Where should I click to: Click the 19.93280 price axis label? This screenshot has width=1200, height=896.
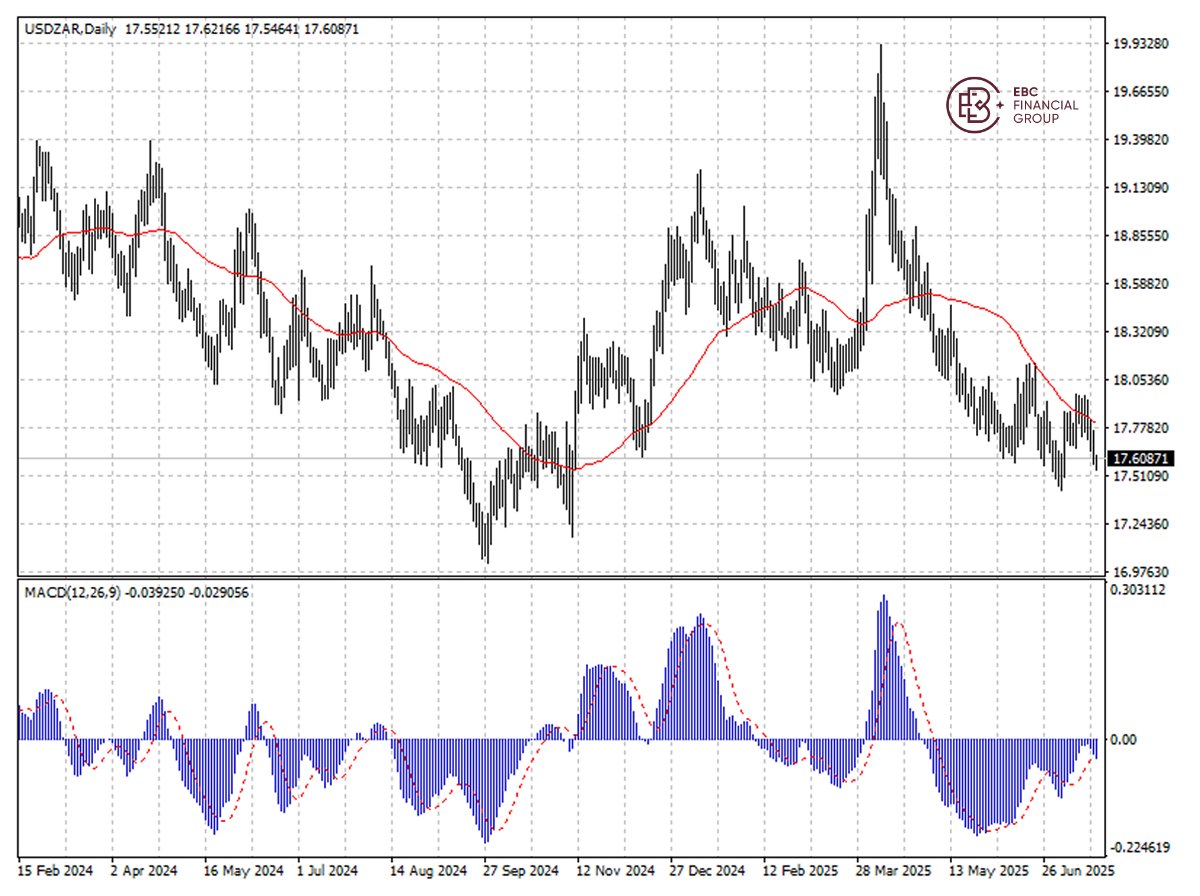1140,43
